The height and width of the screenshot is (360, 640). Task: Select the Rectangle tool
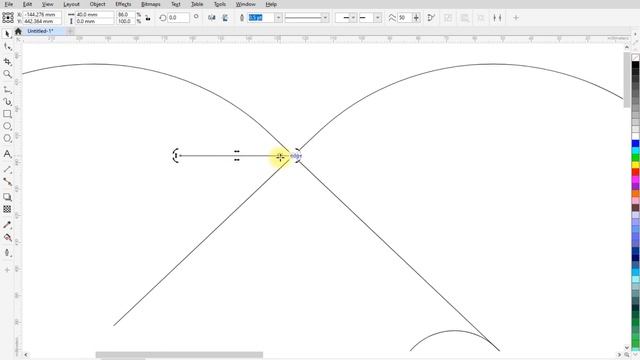[x=7, y=114]
